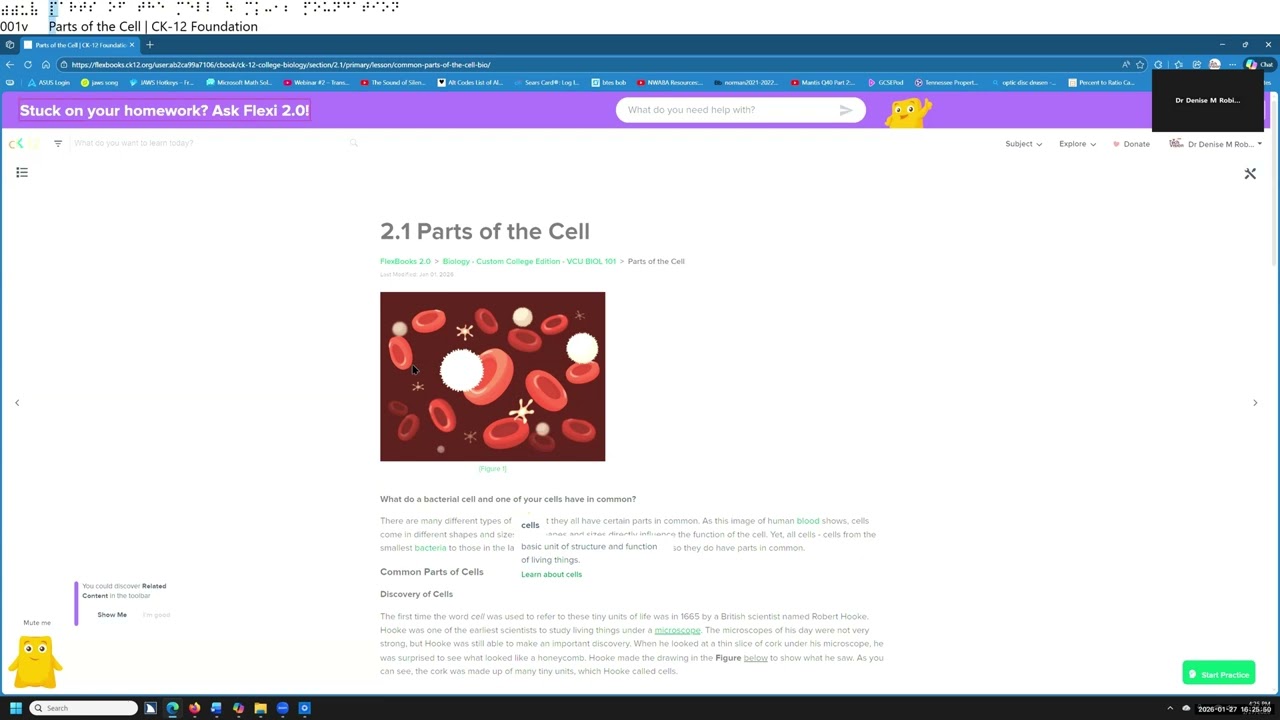Open browser Settings and more menu

(1232, 64)
